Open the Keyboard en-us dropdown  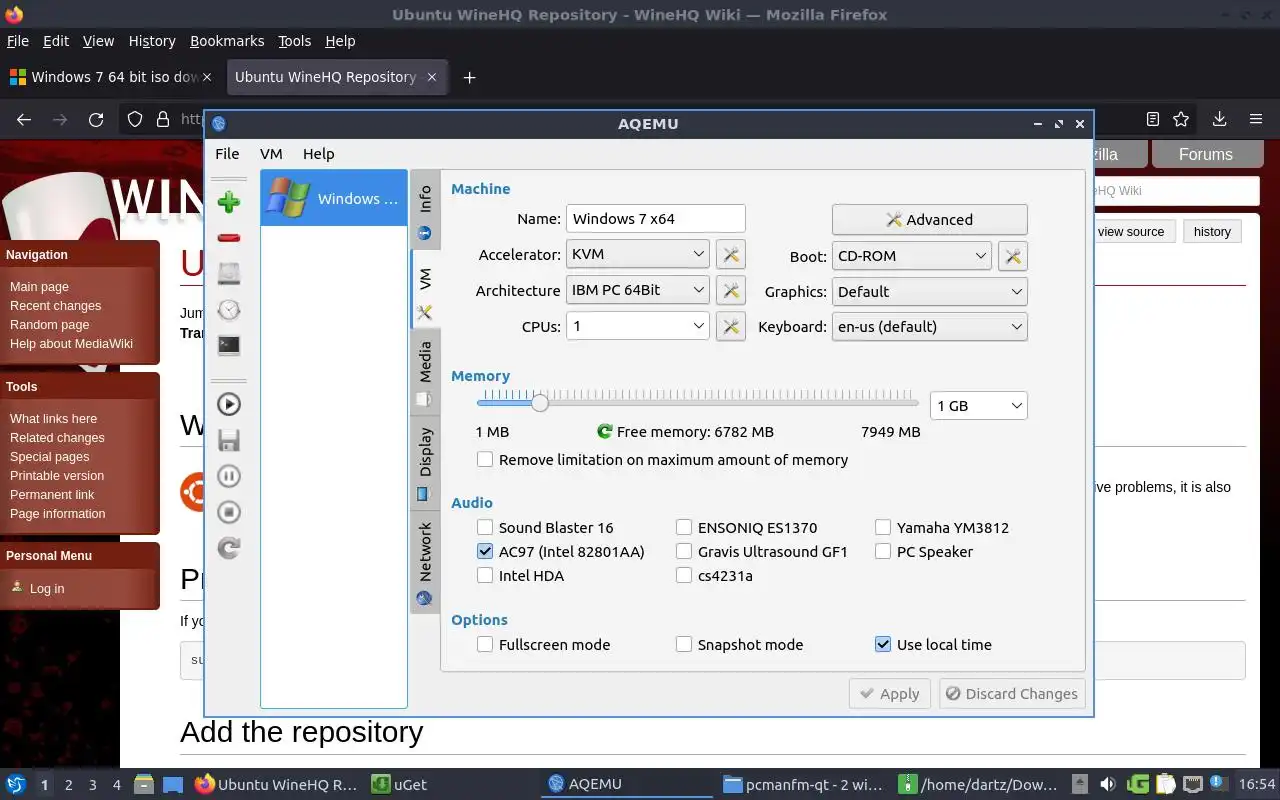click(x=930, y=326)
